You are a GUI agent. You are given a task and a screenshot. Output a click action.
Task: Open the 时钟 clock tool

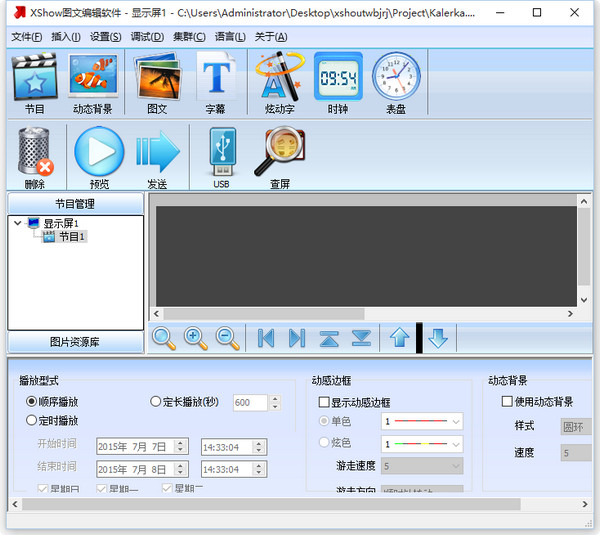coord(338,82)
